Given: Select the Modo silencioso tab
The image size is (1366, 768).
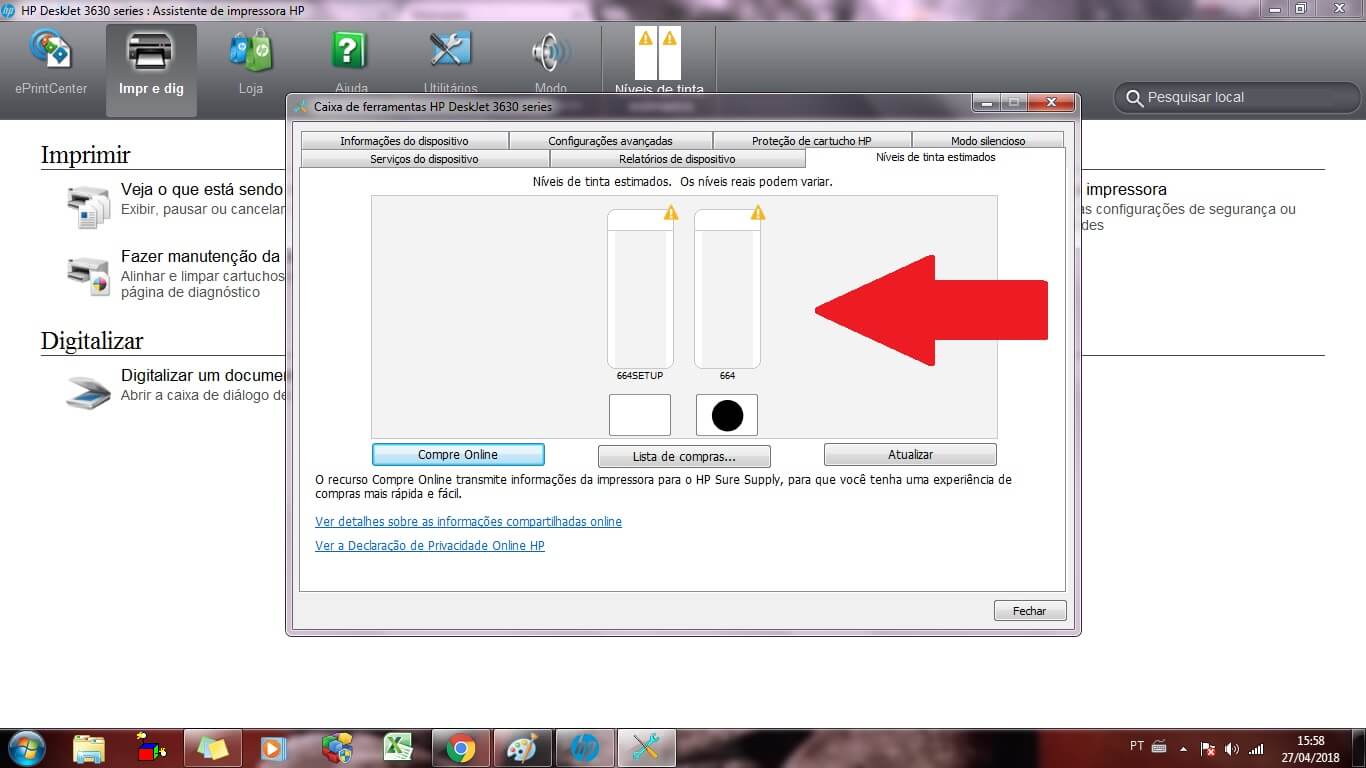Looking at the screenshot, I should (987, 141).
